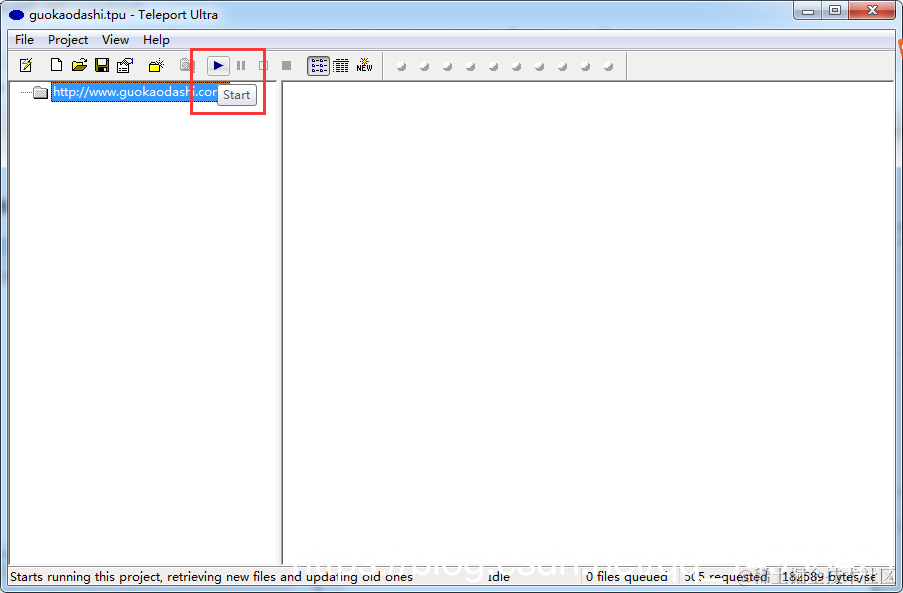Click the status bar description message
Viewport: 903px width, 593px height.
coord(211,576)
